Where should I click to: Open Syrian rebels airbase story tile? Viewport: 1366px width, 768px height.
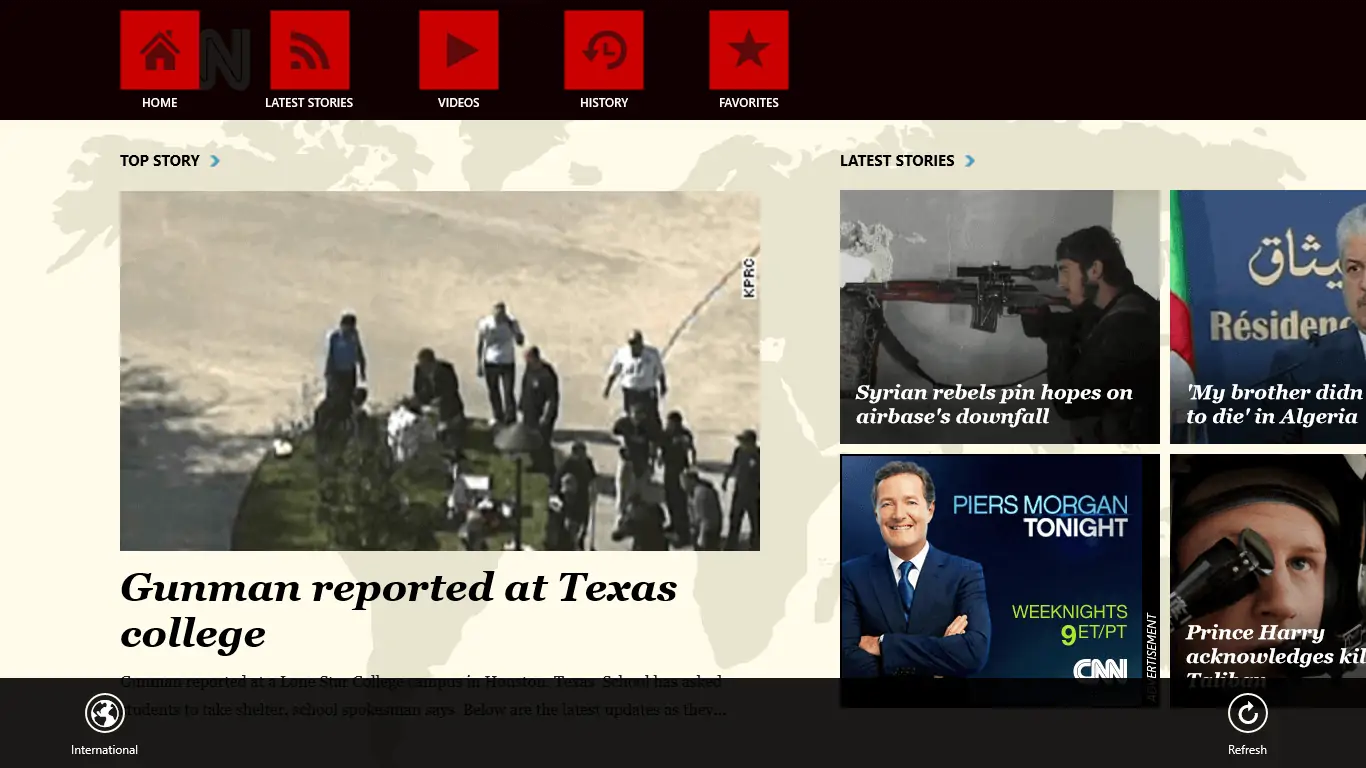1000,317
